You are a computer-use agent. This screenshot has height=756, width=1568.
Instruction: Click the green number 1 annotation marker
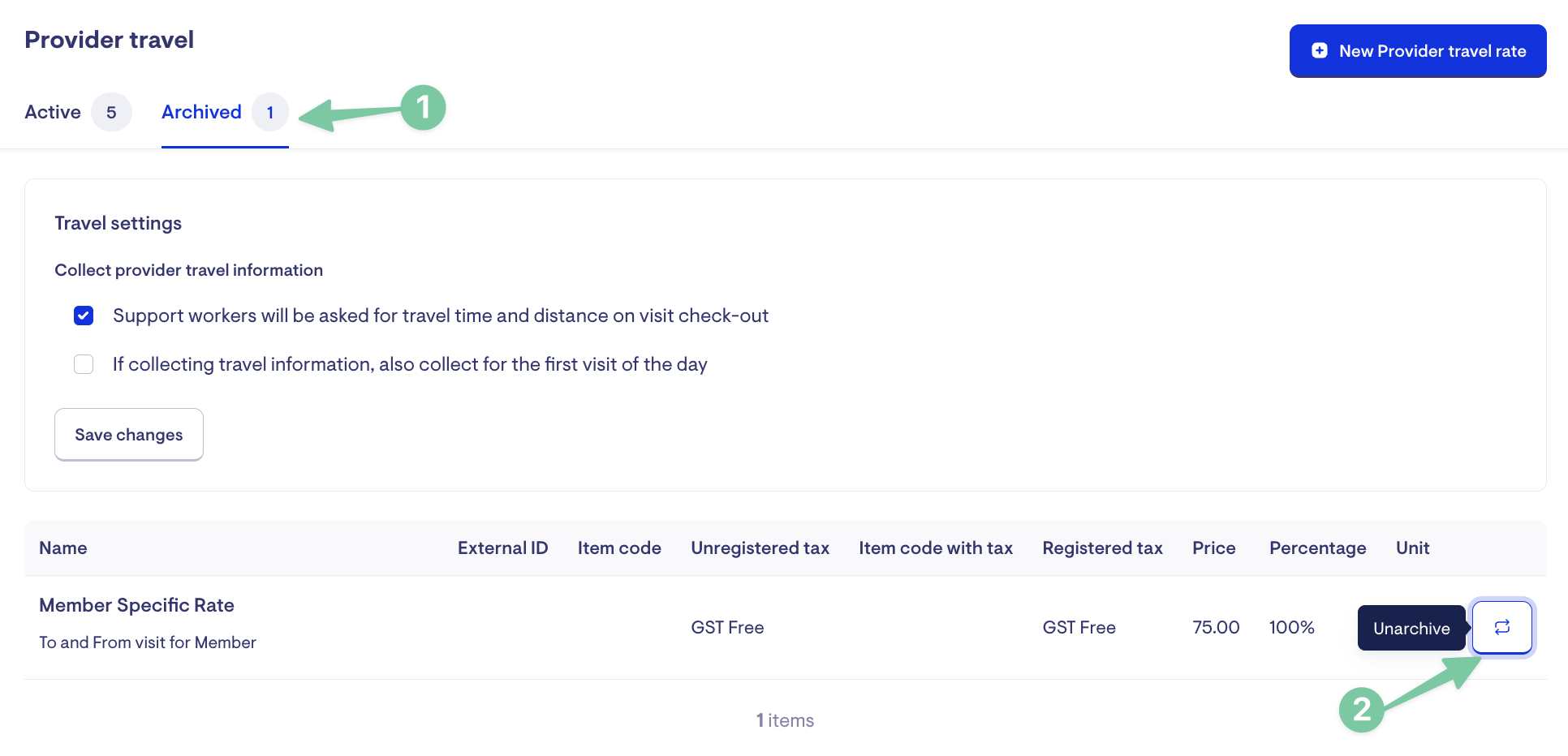click(423, 108)
